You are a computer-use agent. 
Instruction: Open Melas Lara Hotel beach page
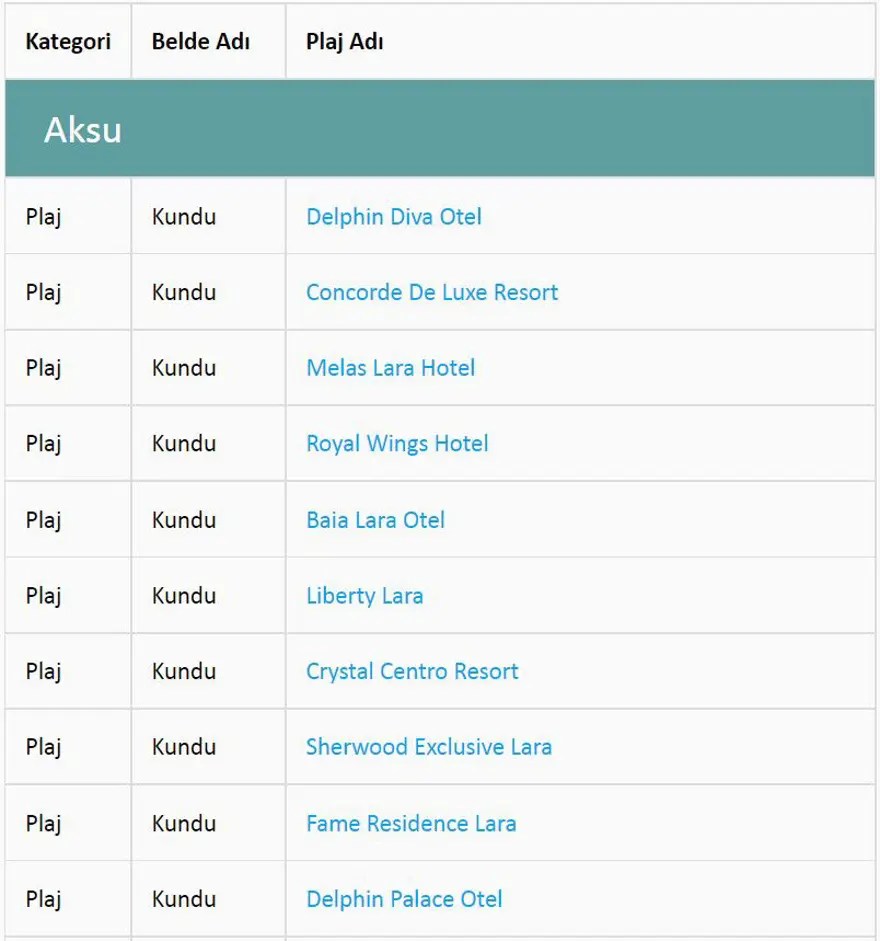coord(390,368)
